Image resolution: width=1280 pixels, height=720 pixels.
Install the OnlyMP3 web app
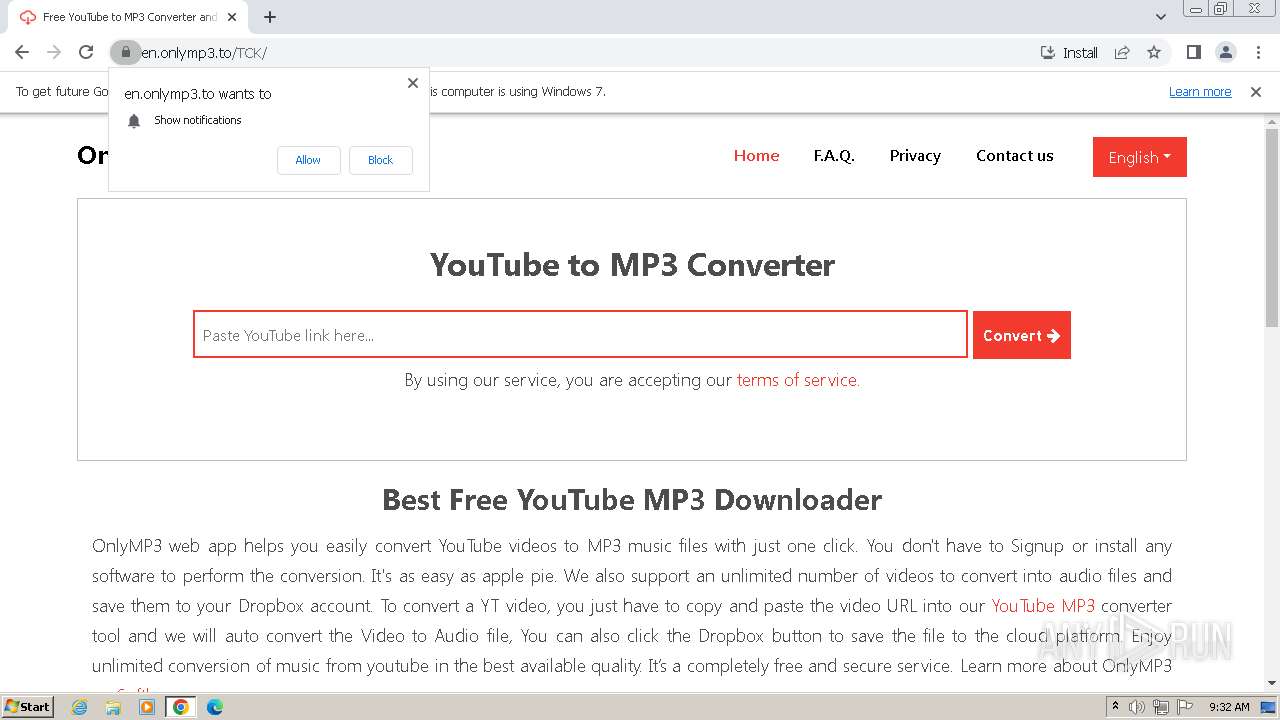click(1069, 52)
